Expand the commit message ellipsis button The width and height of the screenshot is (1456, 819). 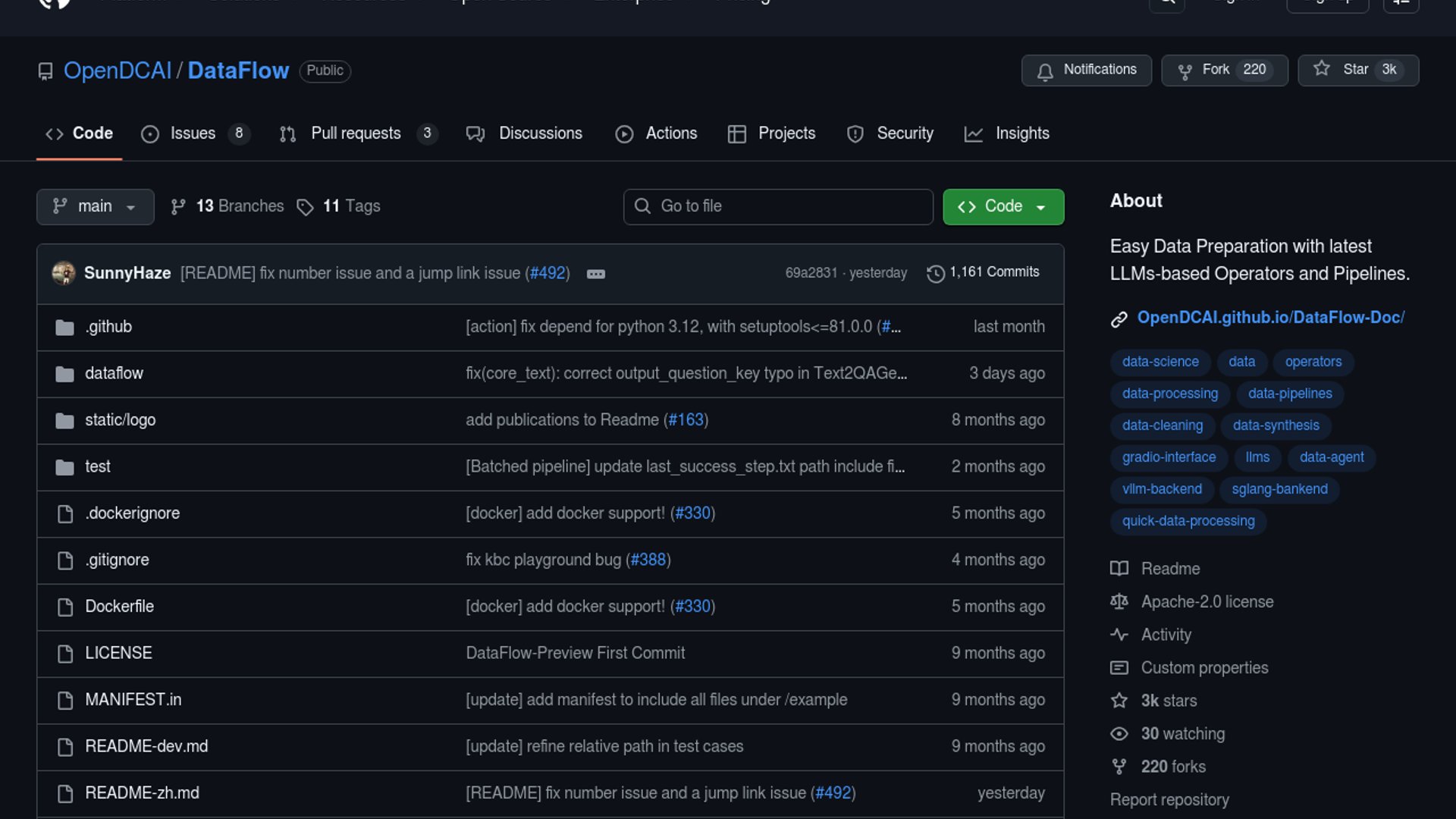coord(596,274)
